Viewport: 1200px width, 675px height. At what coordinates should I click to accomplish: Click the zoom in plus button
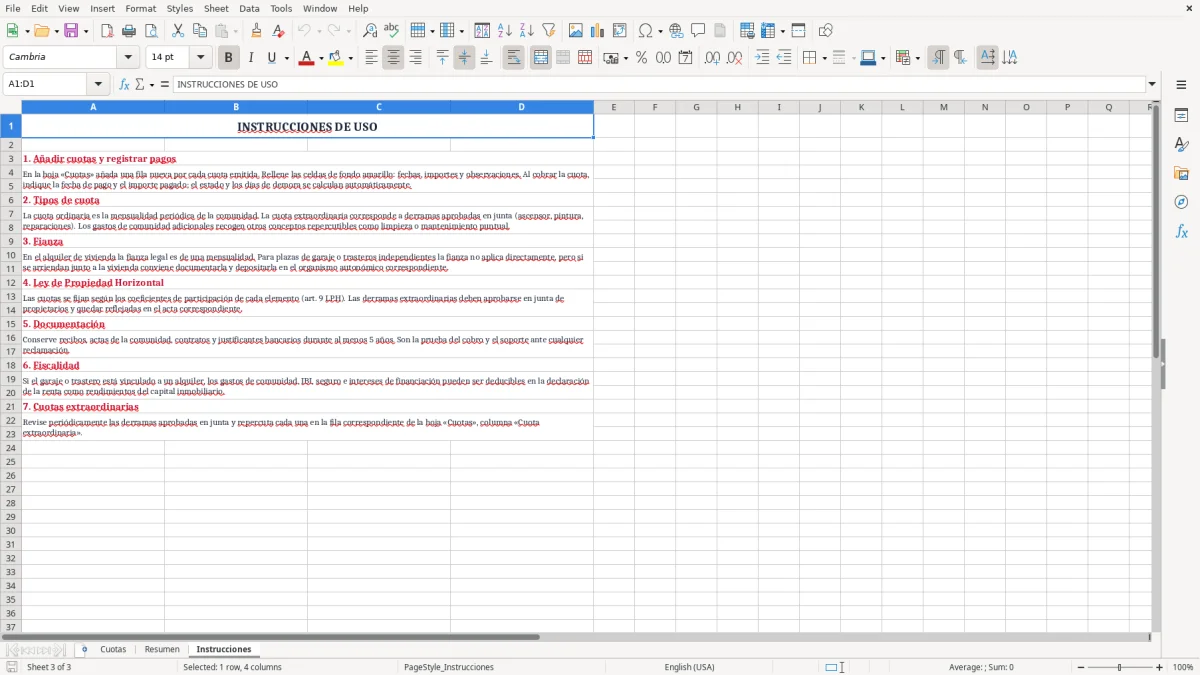(x=1160, y=667)
